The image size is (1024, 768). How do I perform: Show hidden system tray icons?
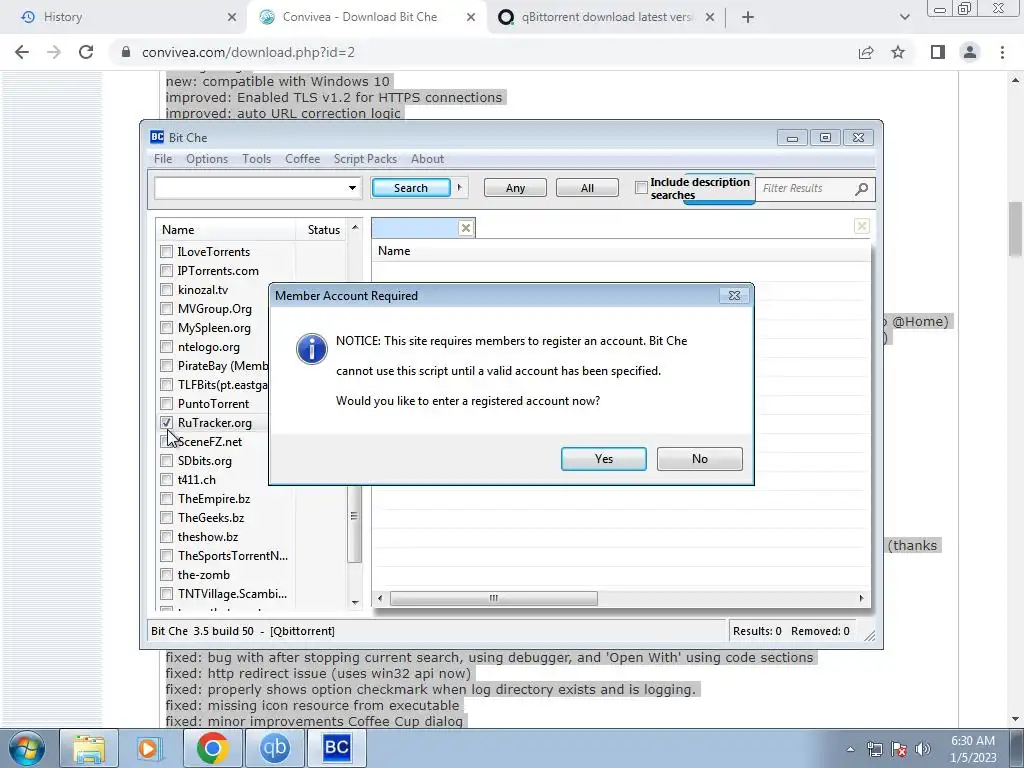[850, 749]
